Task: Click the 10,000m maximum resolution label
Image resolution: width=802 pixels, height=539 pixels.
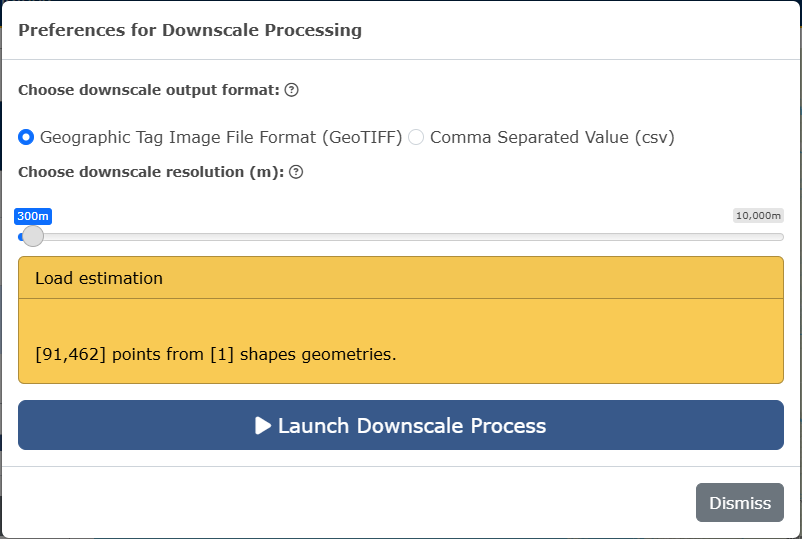Action: (758, 216)
